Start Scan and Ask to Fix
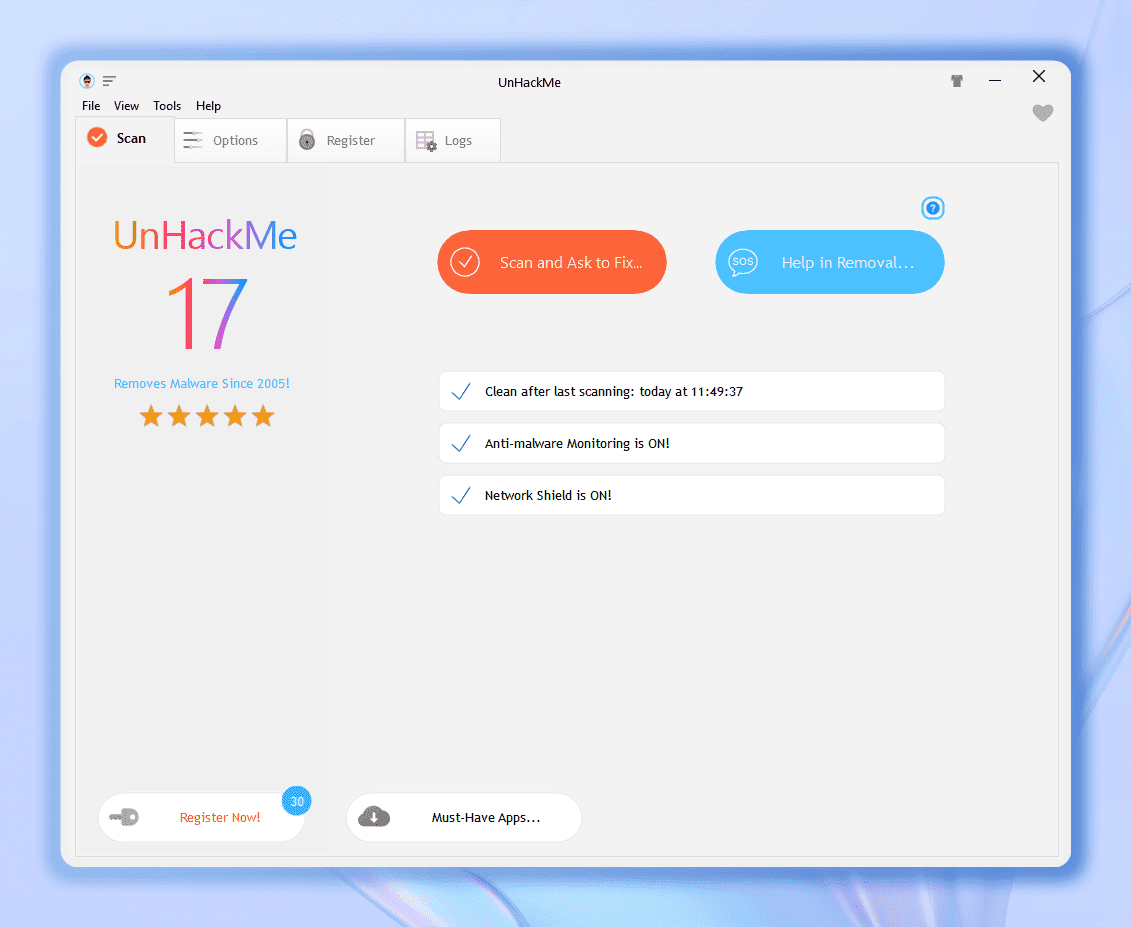 (552, 262)
